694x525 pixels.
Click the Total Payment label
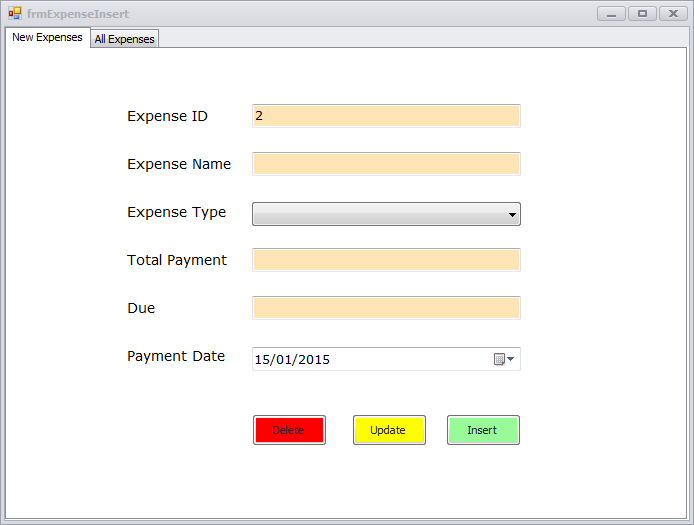177,260
